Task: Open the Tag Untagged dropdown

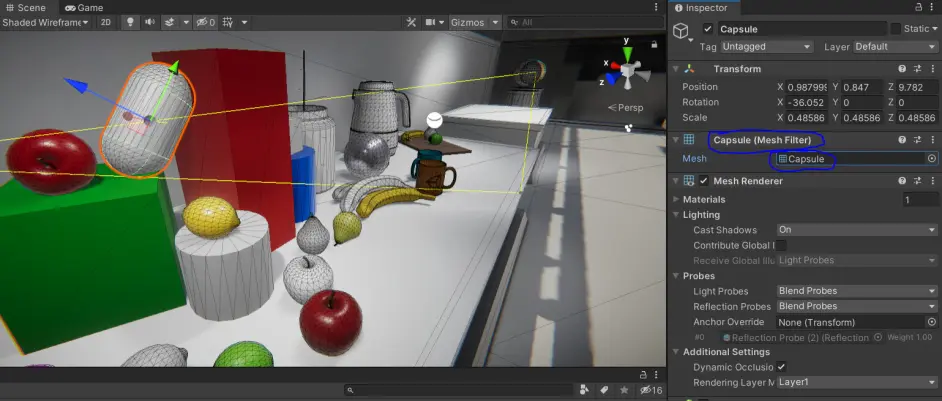Action: coord(767,46)
